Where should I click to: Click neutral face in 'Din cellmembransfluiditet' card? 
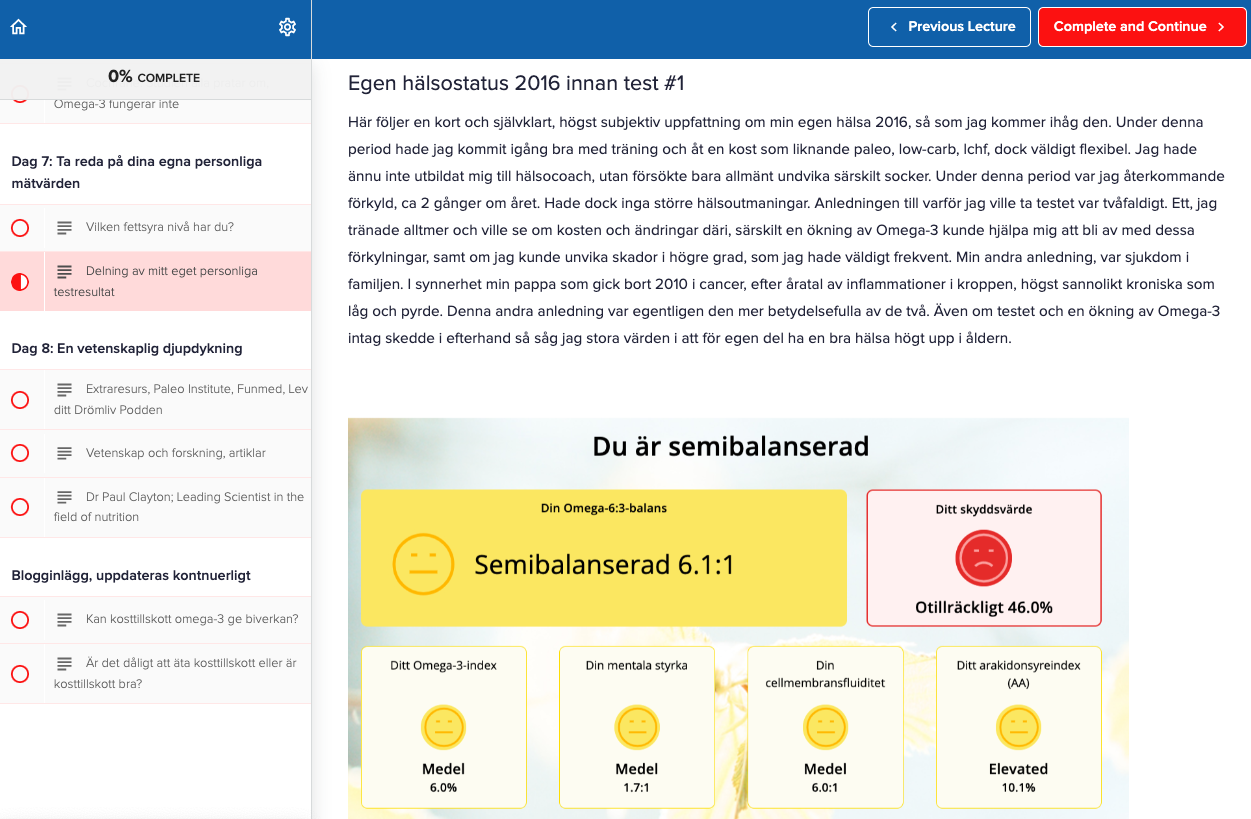(825, 727)
